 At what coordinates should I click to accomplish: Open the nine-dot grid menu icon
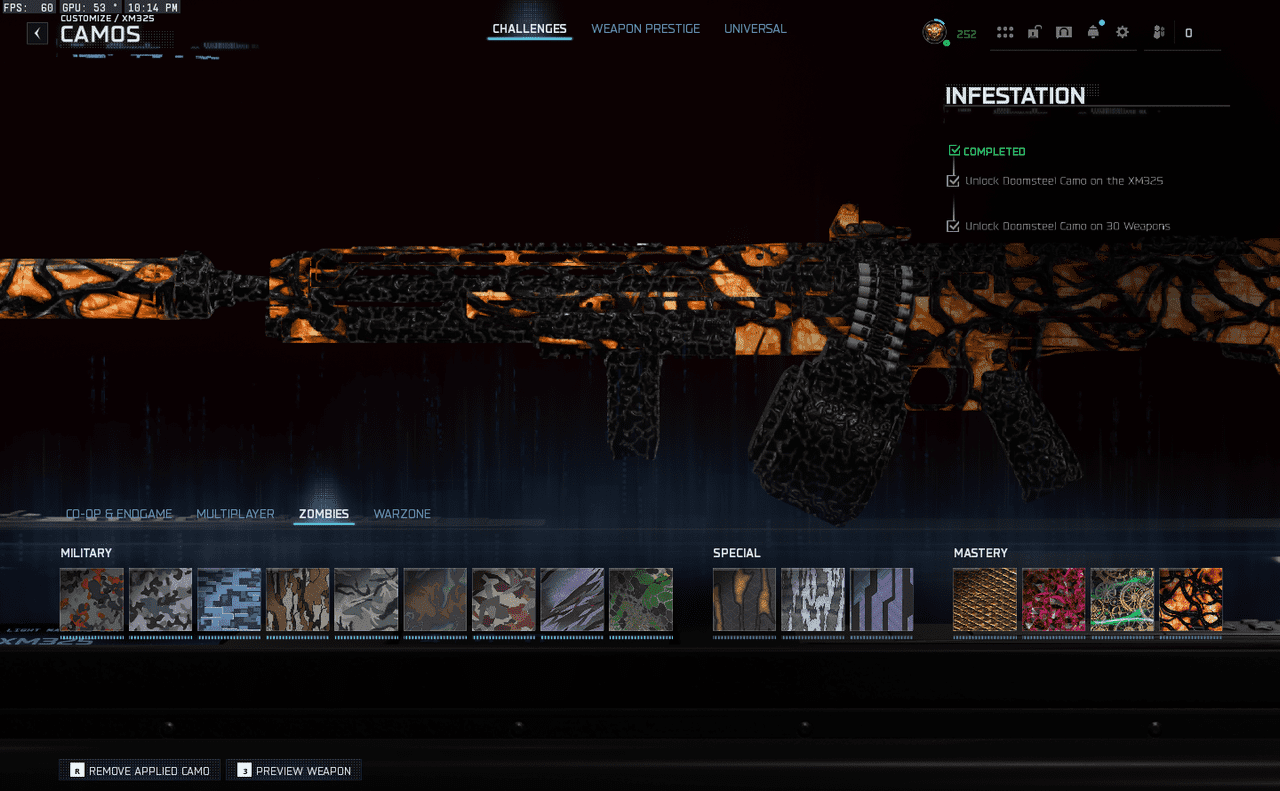coord(1005,33)
